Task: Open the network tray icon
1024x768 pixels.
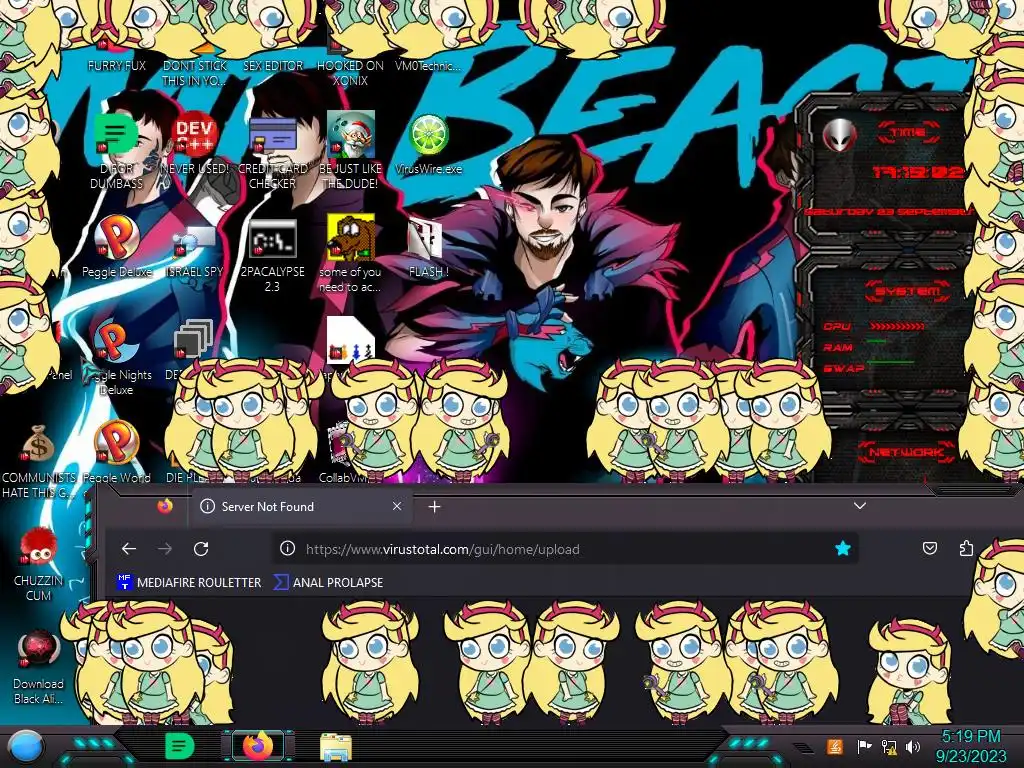Action: (x=889, y=746)
